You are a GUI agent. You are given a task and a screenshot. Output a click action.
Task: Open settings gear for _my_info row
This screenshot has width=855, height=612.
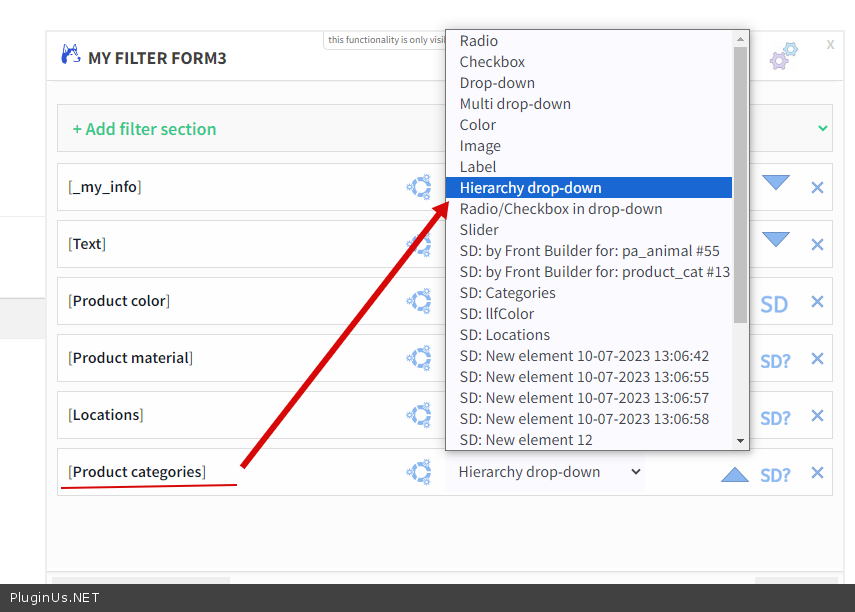click(418, 187)
